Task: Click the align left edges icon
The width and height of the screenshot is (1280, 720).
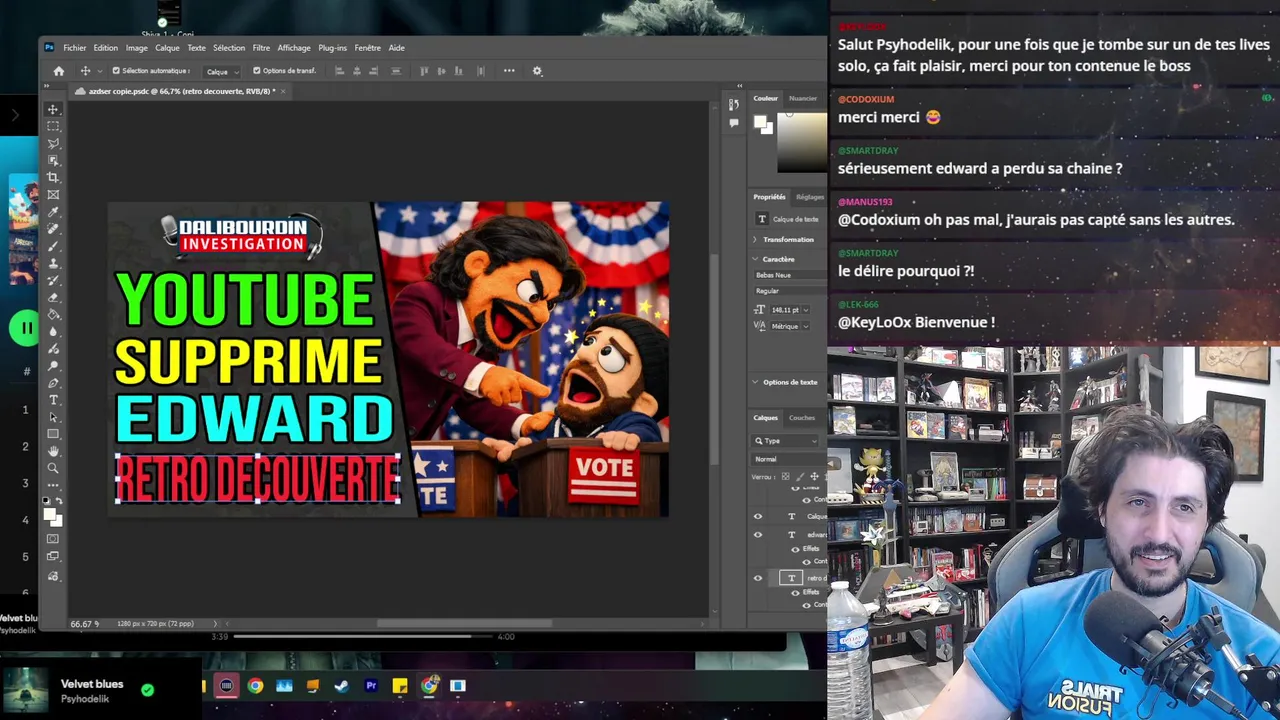Action: coord(339,71)
